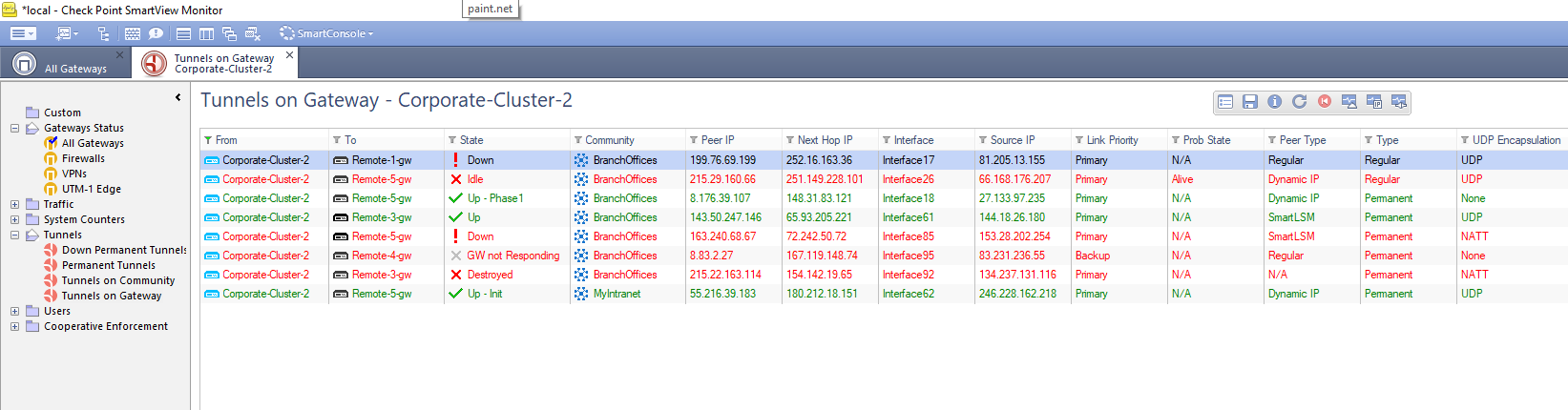Image resolution: width=1568 pixels, height=410 pixels.
Task: Click the Link Priority column filter icon
Action: click(1079, 140)
